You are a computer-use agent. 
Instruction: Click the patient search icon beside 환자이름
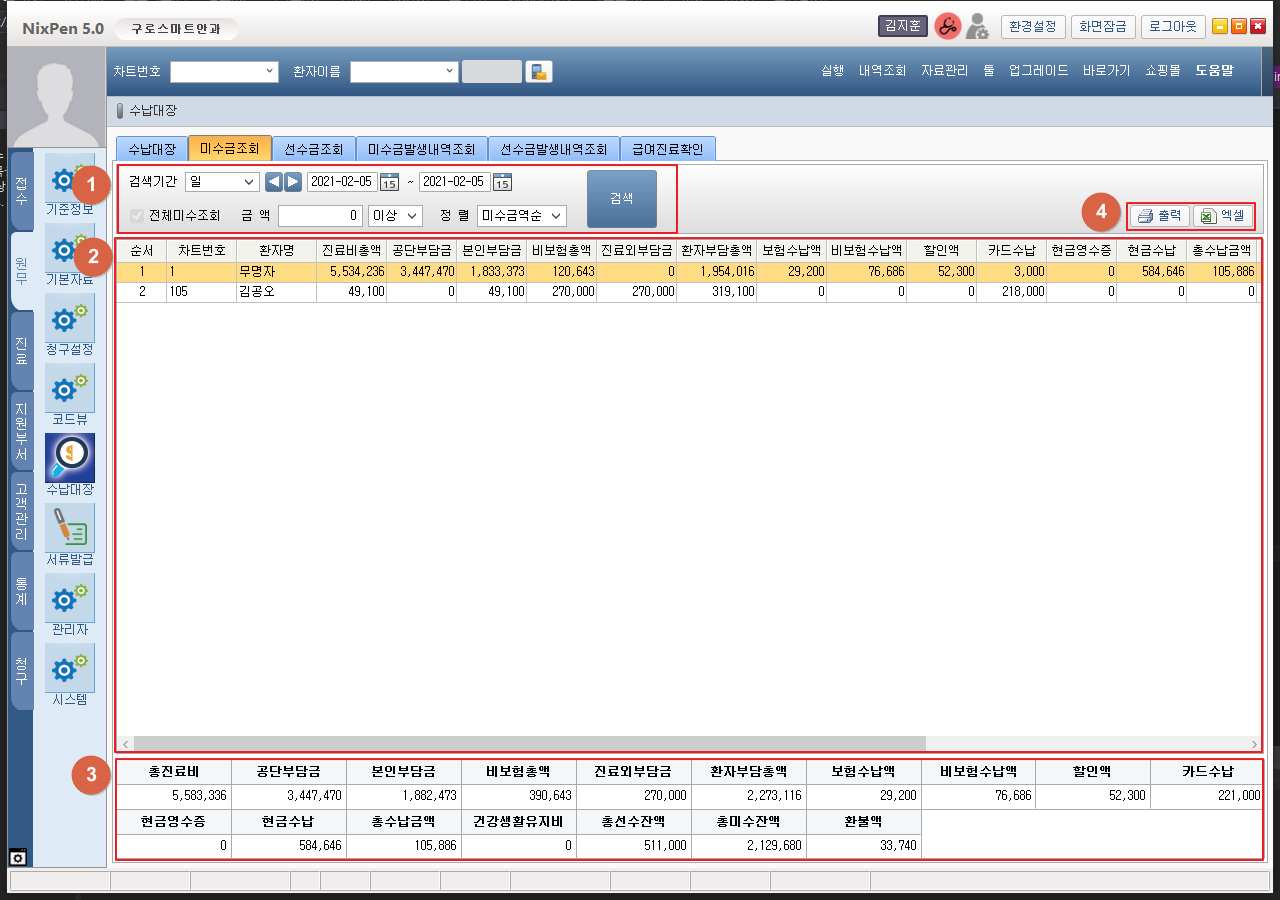click(539, 72)
